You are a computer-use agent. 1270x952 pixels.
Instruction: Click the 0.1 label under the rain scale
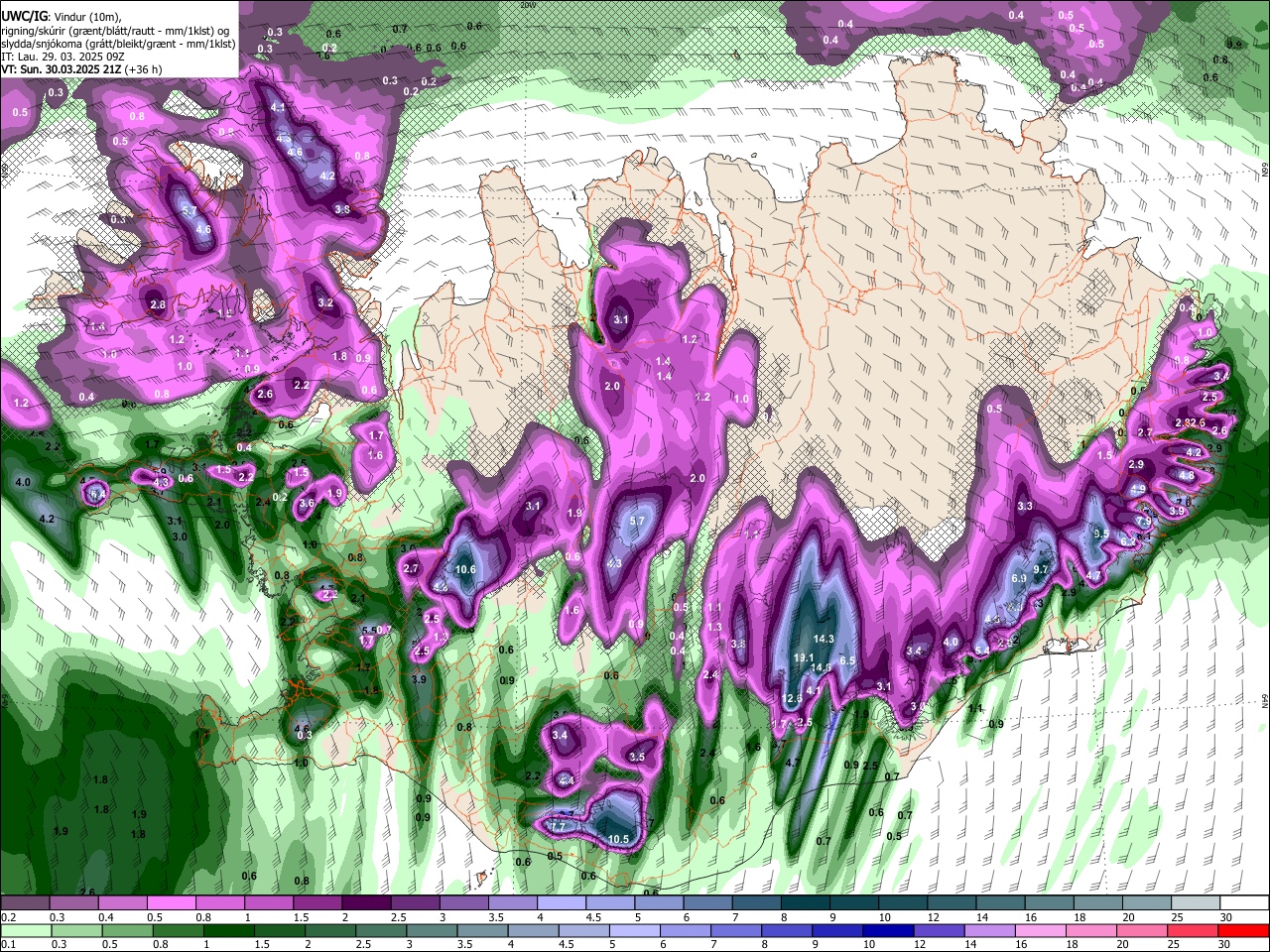pyautogui.click(x=10, y=943)
